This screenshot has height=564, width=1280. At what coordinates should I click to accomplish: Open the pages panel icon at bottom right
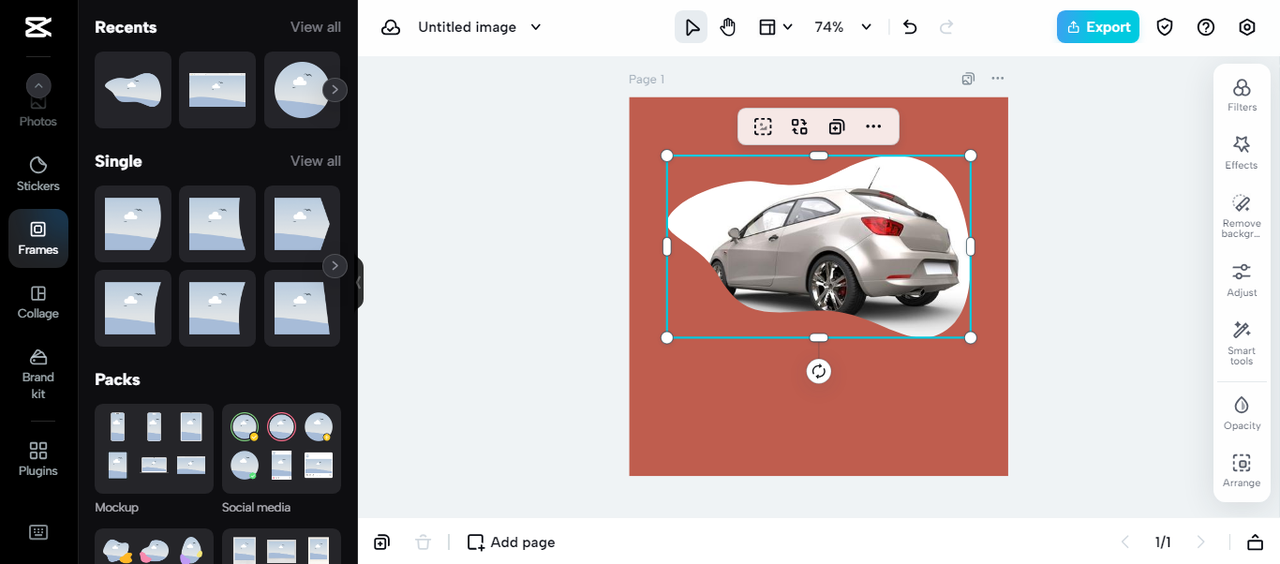click(x=1255, y=542)
